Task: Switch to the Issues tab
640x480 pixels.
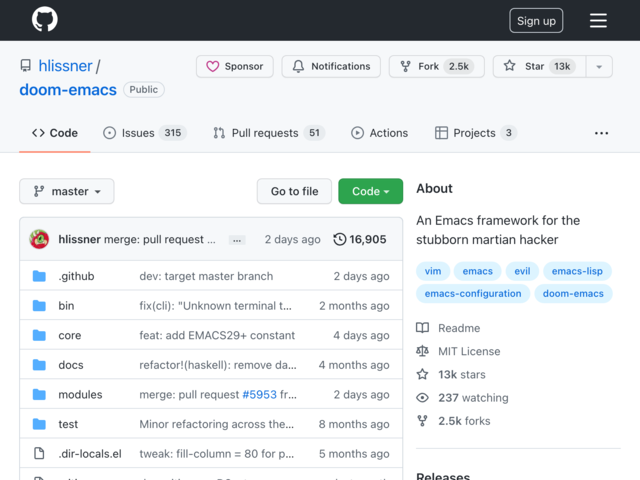Action: pyautogui.click(x=144, y=133)
